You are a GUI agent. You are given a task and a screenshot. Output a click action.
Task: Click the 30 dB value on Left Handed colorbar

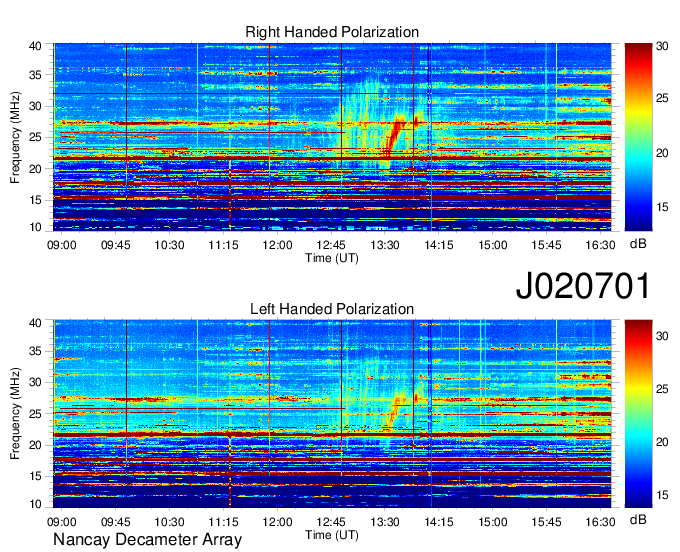662,336
